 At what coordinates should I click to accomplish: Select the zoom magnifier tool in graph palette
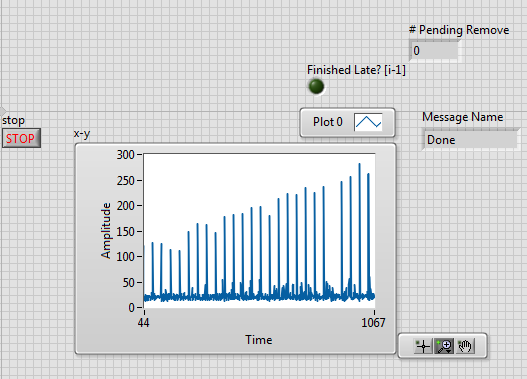coord(444,346)
